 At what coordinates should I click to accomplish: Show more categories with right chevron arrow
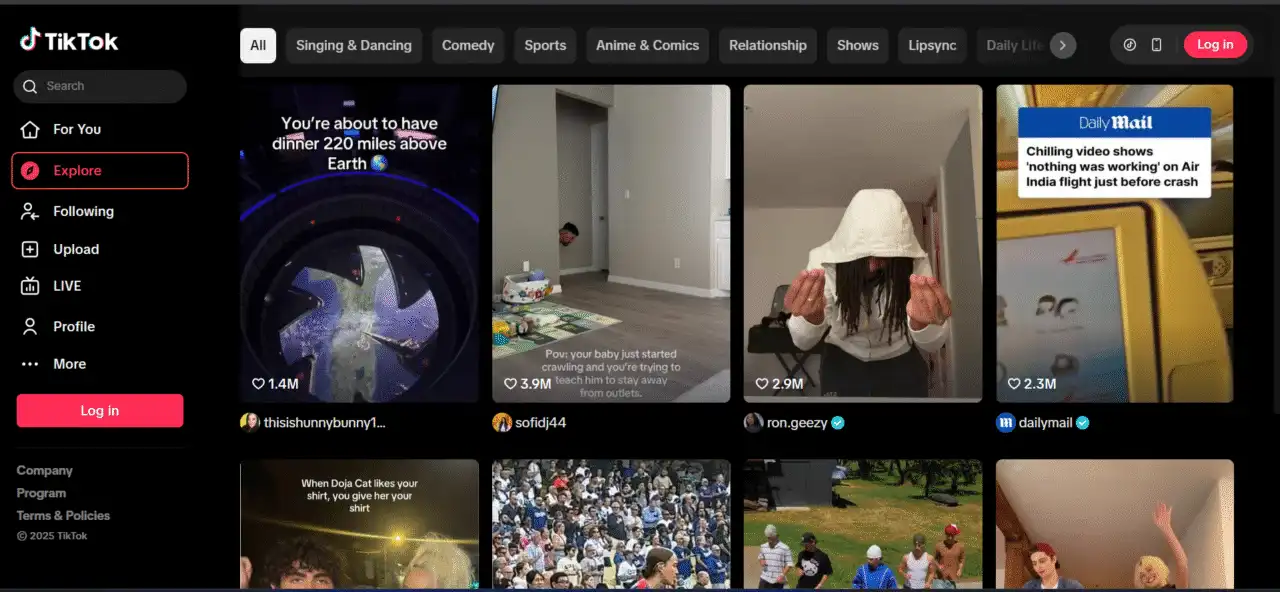[1063, 45]
